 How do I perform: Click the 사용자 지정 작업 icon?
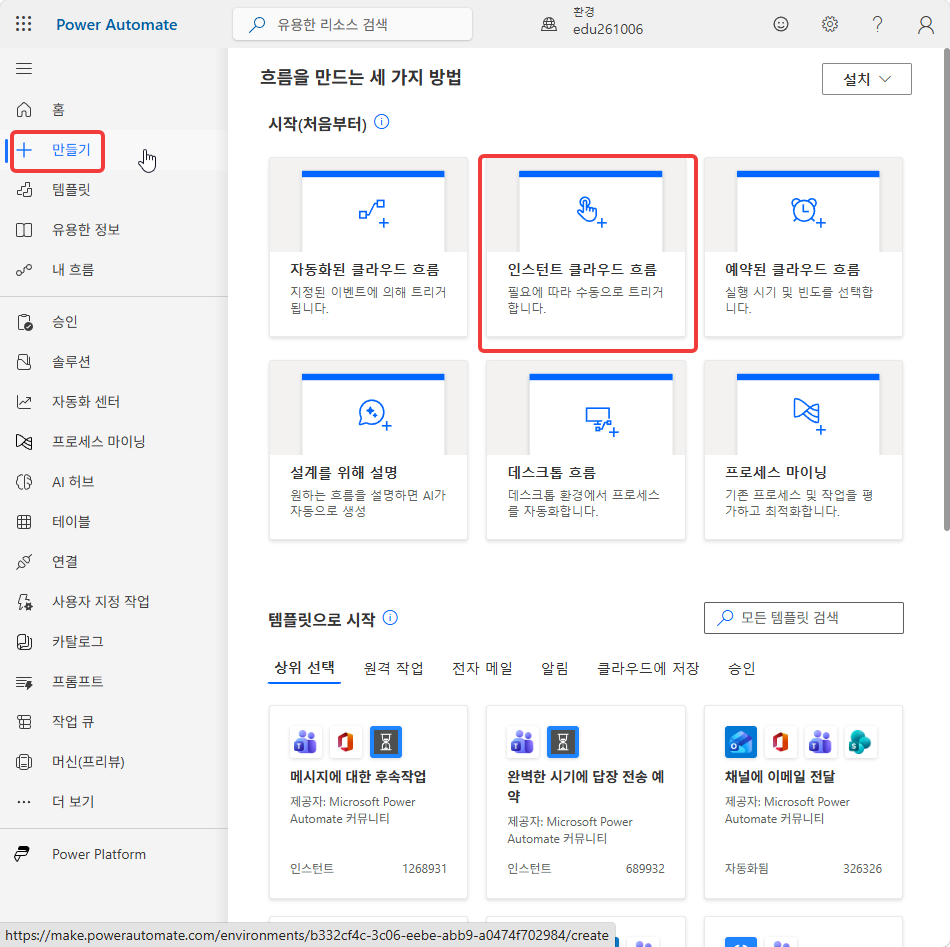24,602
